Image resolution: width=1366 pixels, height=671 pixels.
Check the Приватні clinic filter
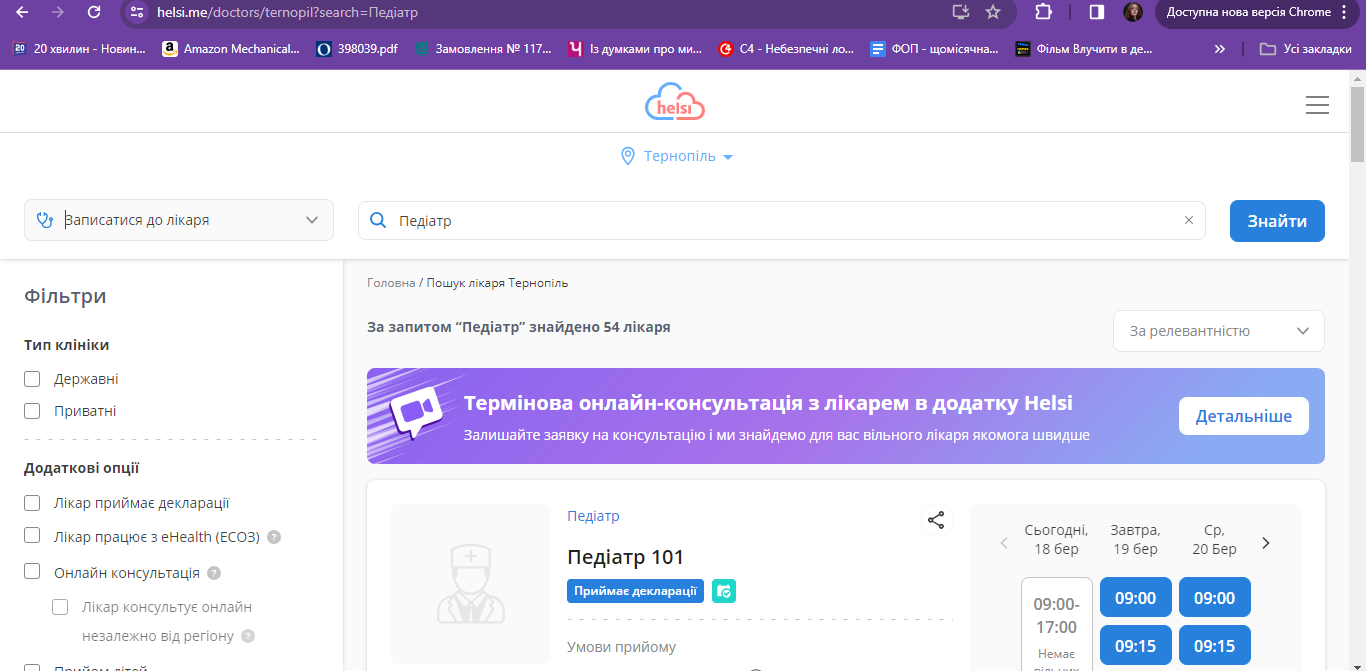tap(31, 410)
